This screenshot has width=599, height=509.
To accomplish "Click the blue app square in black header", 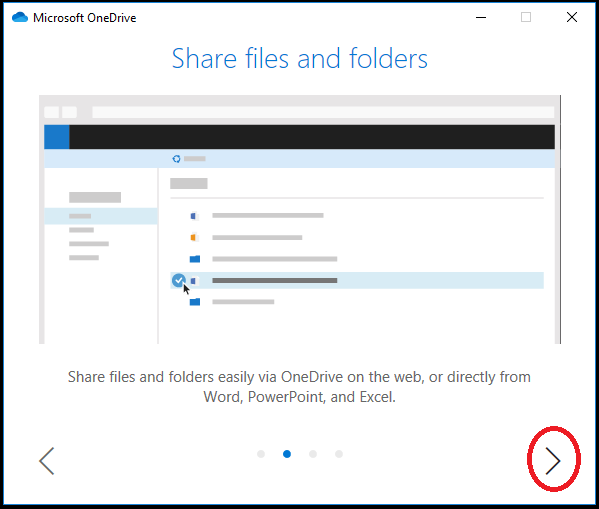I will pyautogui.click(x=57, y=137).
